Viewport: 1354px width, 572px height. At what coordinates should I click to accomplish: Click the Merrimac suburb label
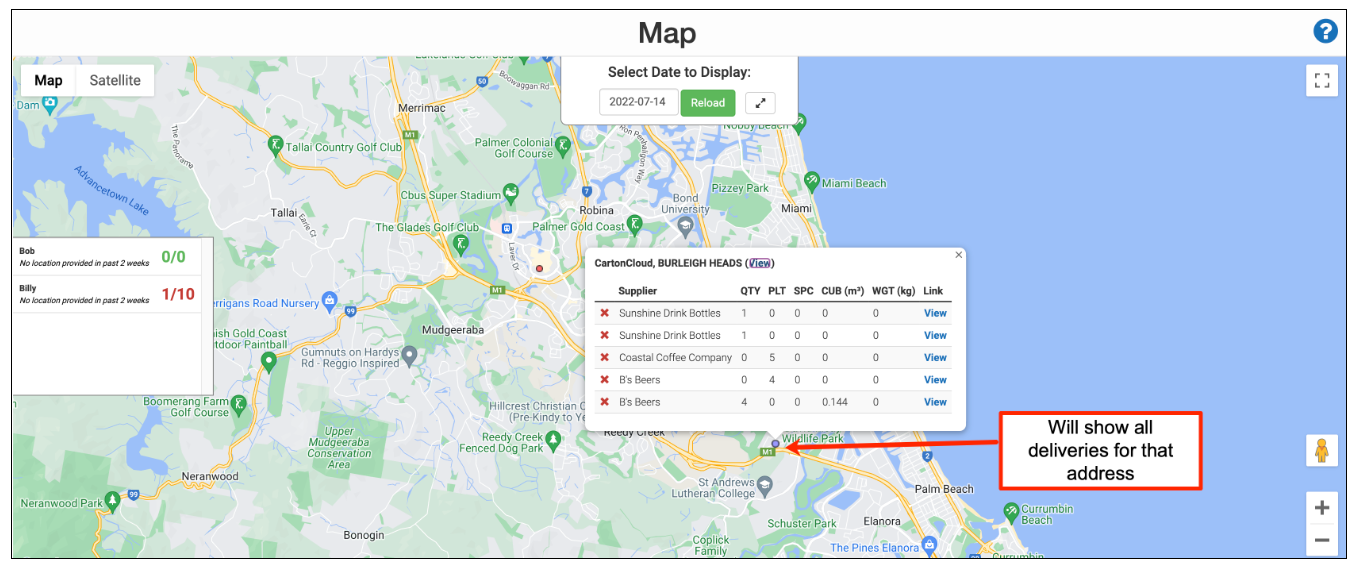tap(421, 107)
